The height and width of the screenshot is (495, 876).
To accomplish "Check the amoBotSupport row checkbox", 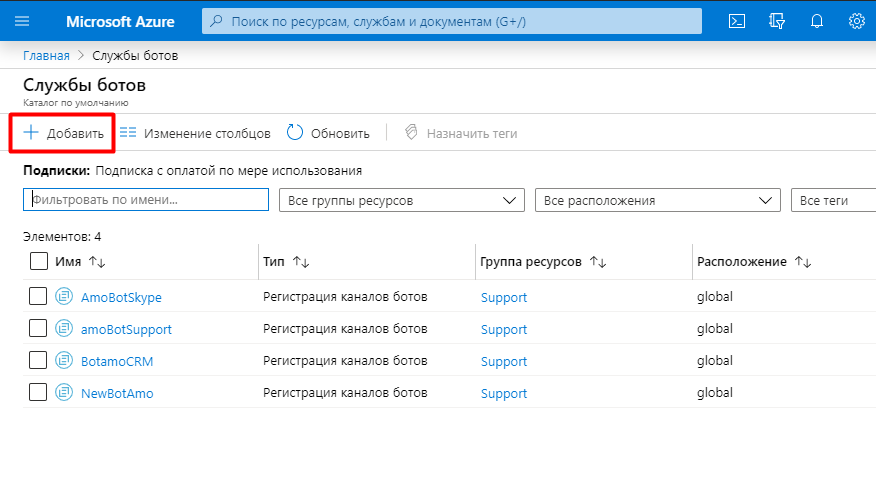I will point(38,328).
